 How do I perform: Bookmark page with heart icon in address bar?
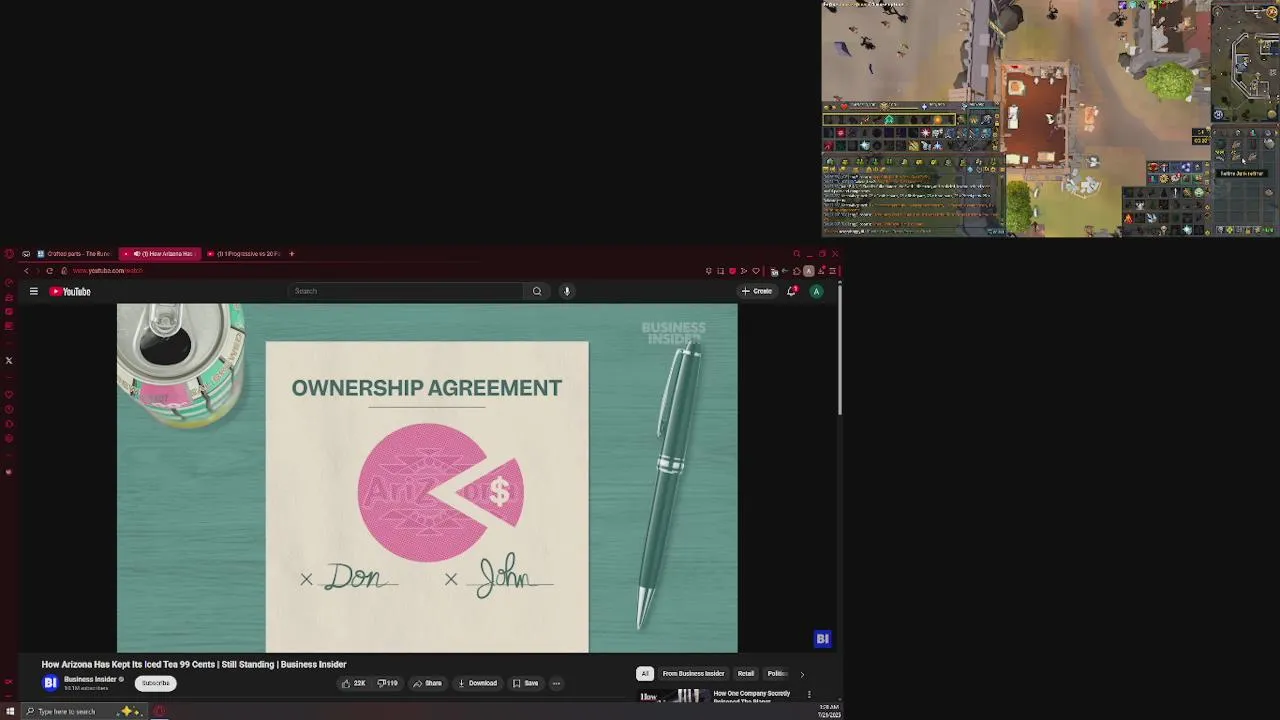click(755, 271)
